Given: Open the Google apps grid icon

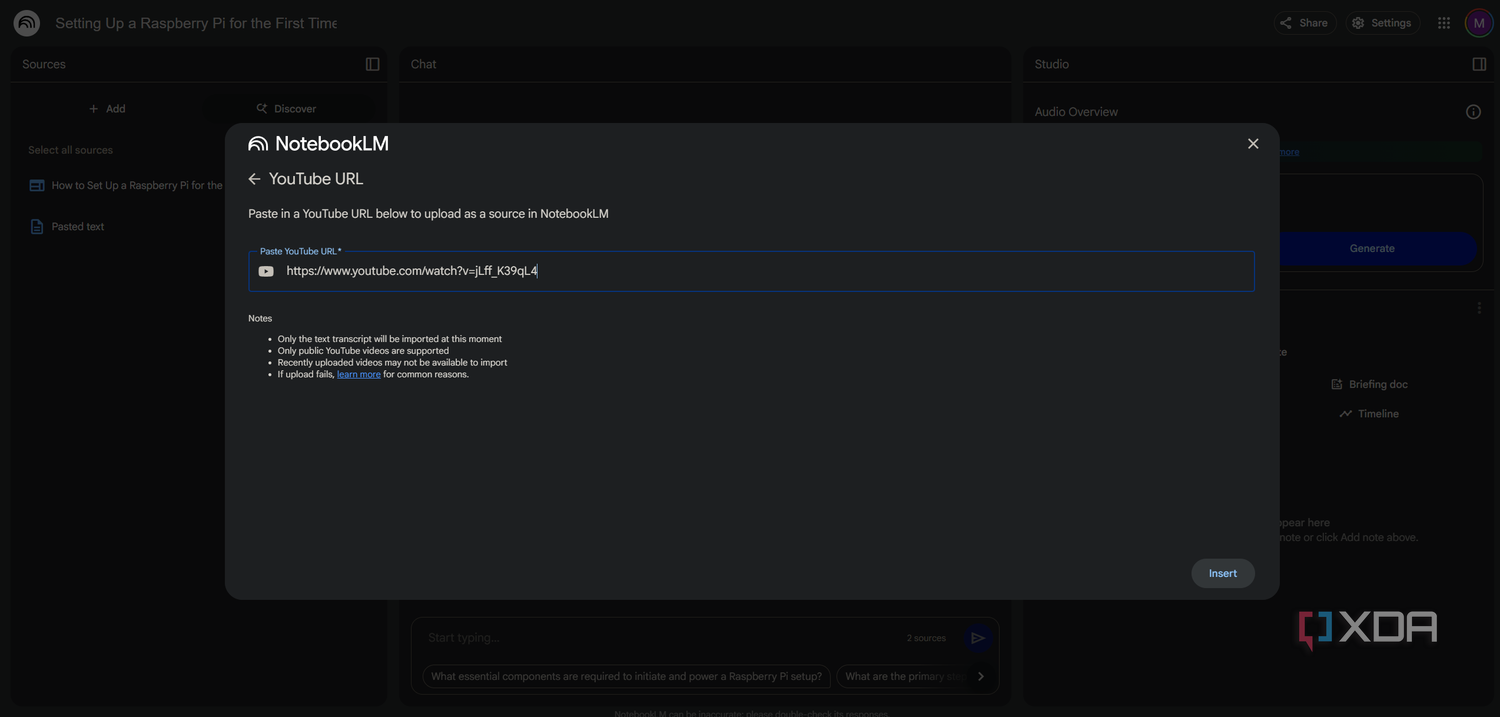Looking at the screenshot, I should [1444, 23].
